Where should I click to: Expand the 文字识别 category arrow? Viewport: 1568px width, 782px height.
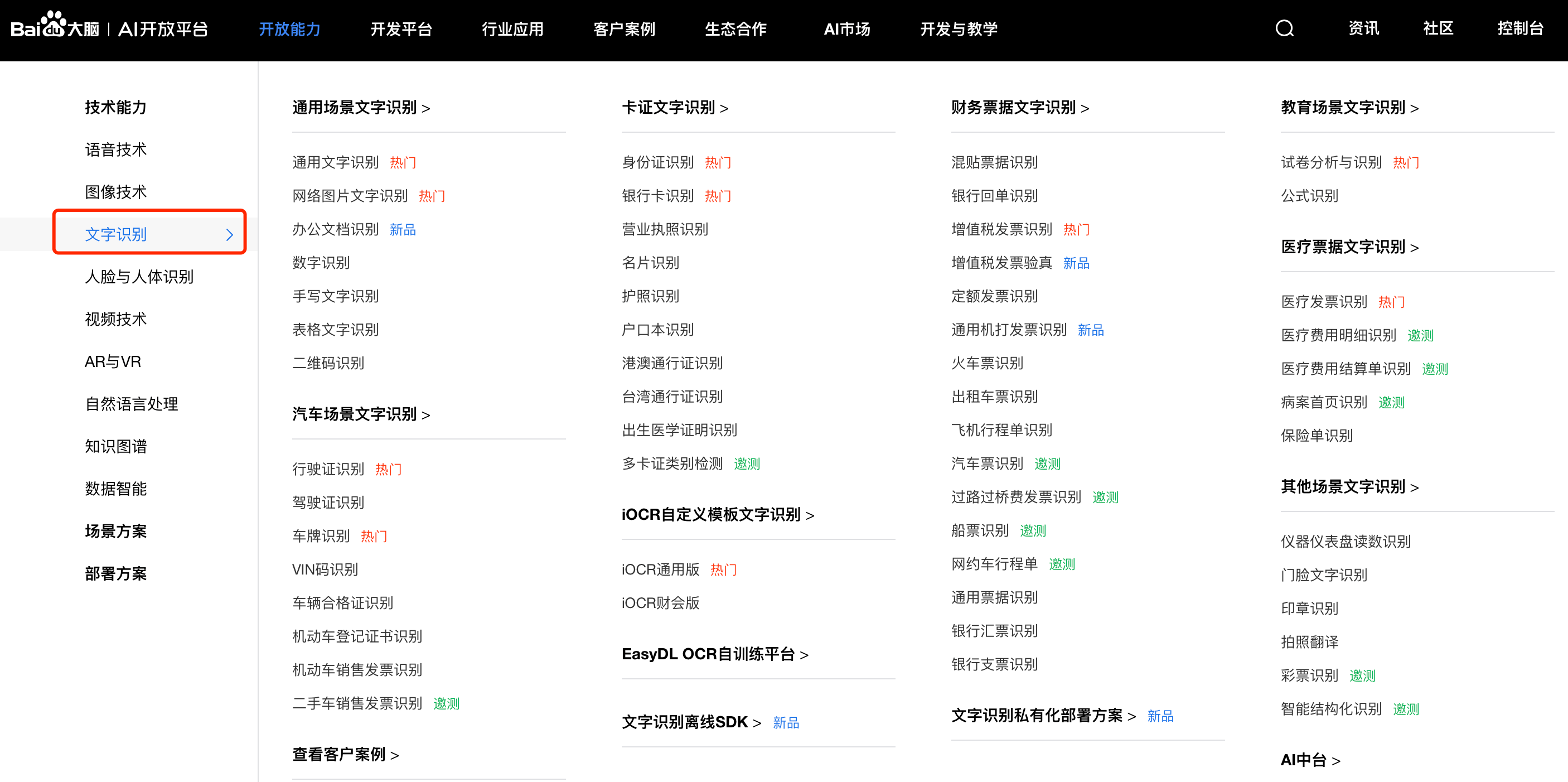click(x=230, y=234)
